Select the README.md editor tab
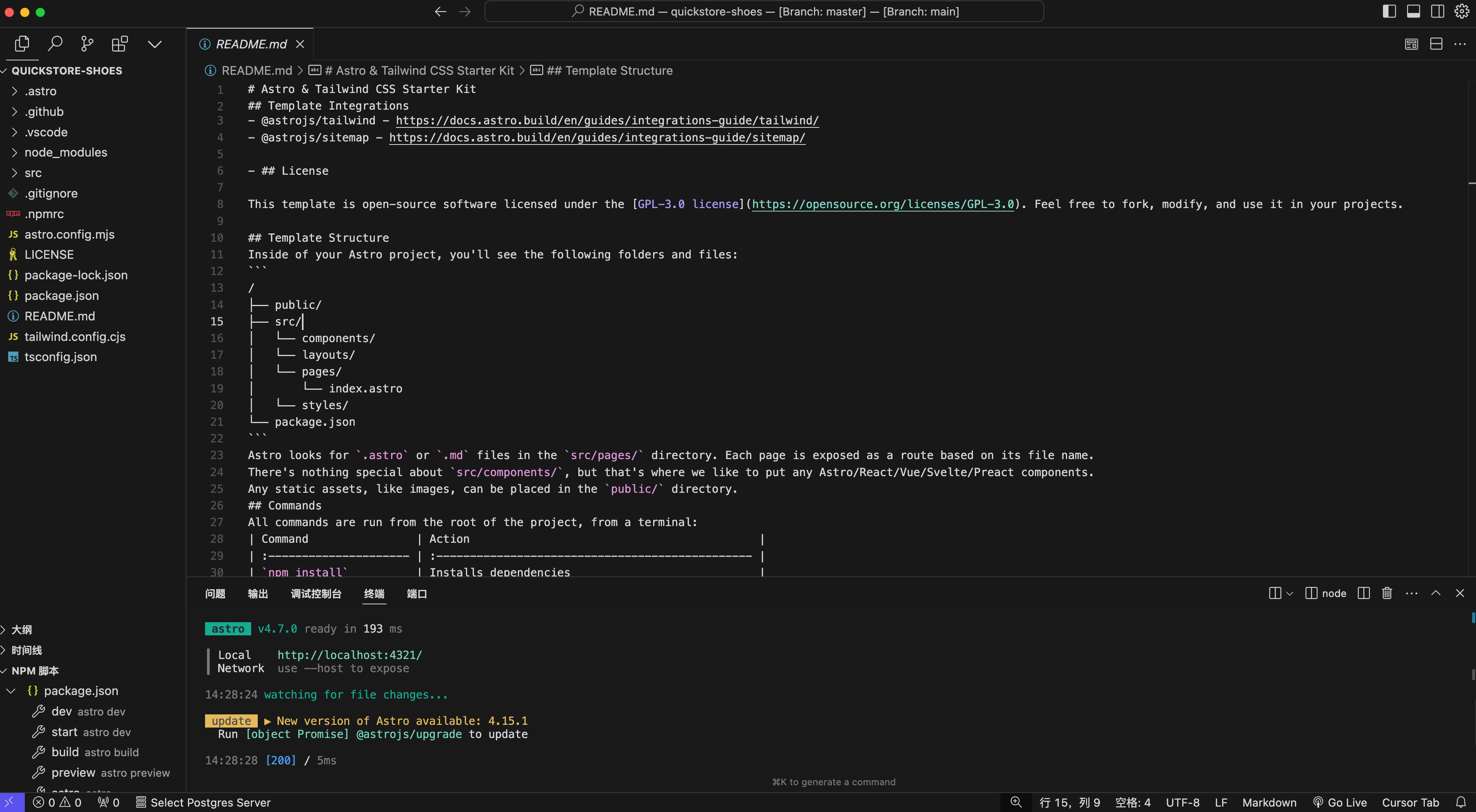The width and height of the screenshot is (1476, 812). (250, 44)
